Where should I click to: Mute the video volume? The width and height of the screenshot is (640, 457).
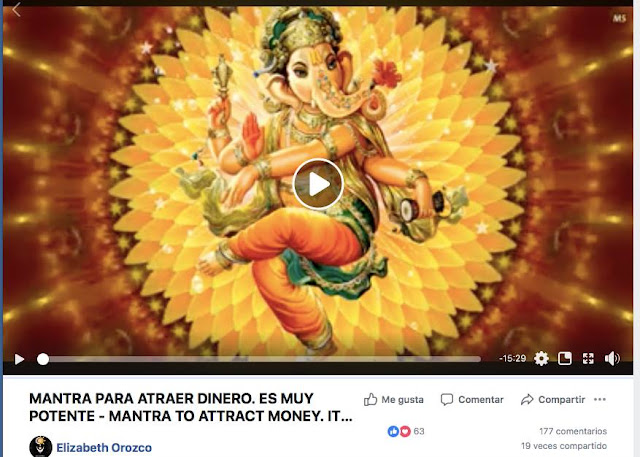(x=612, y=359)
